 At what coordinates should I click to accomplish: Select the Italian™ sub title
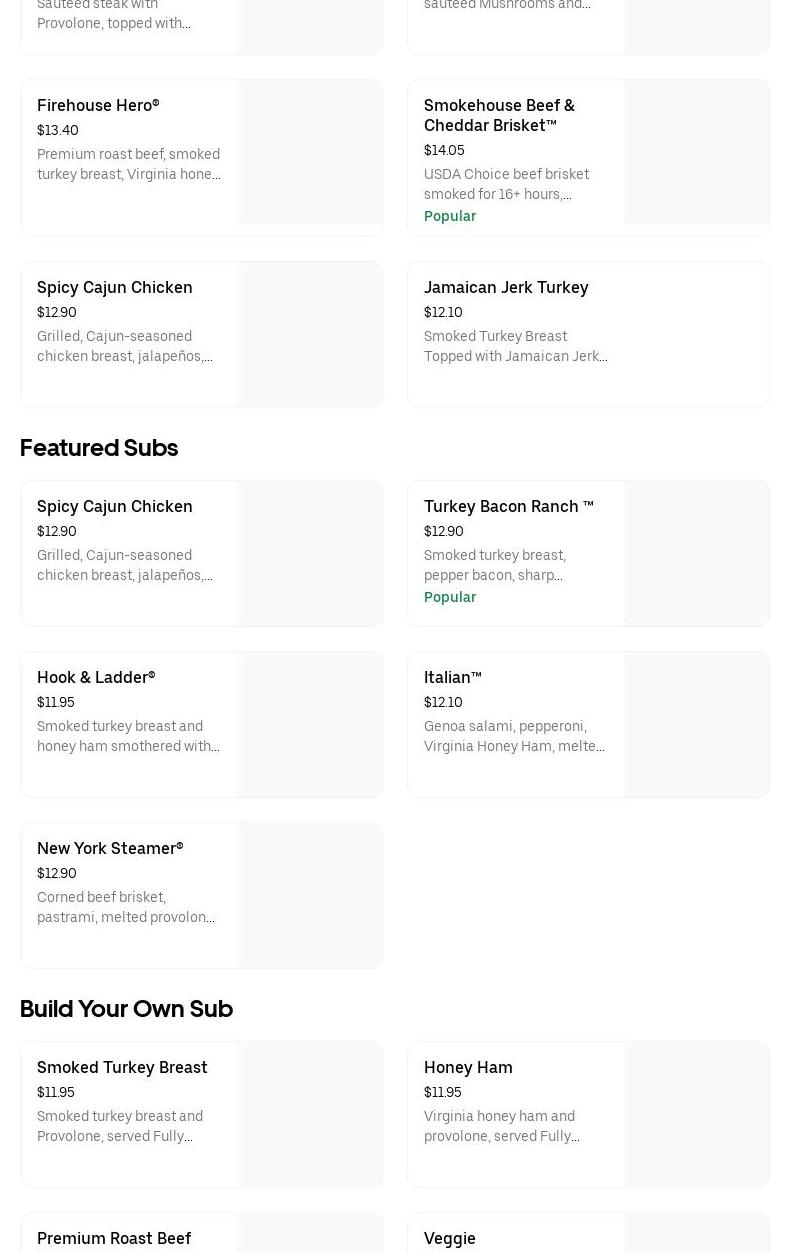(453, 677)
